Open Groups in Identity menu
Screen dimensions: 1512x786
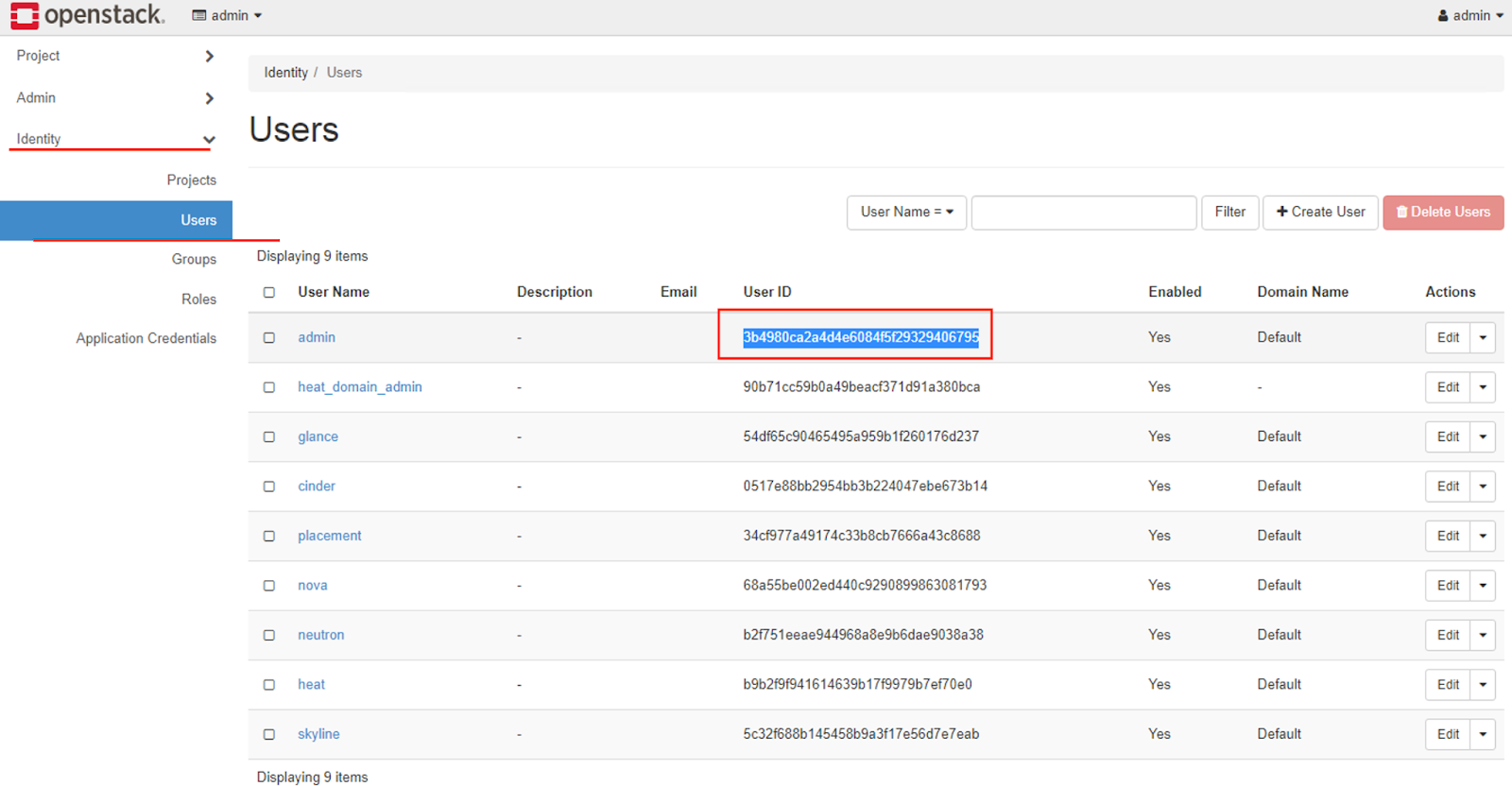coord(194,259)
